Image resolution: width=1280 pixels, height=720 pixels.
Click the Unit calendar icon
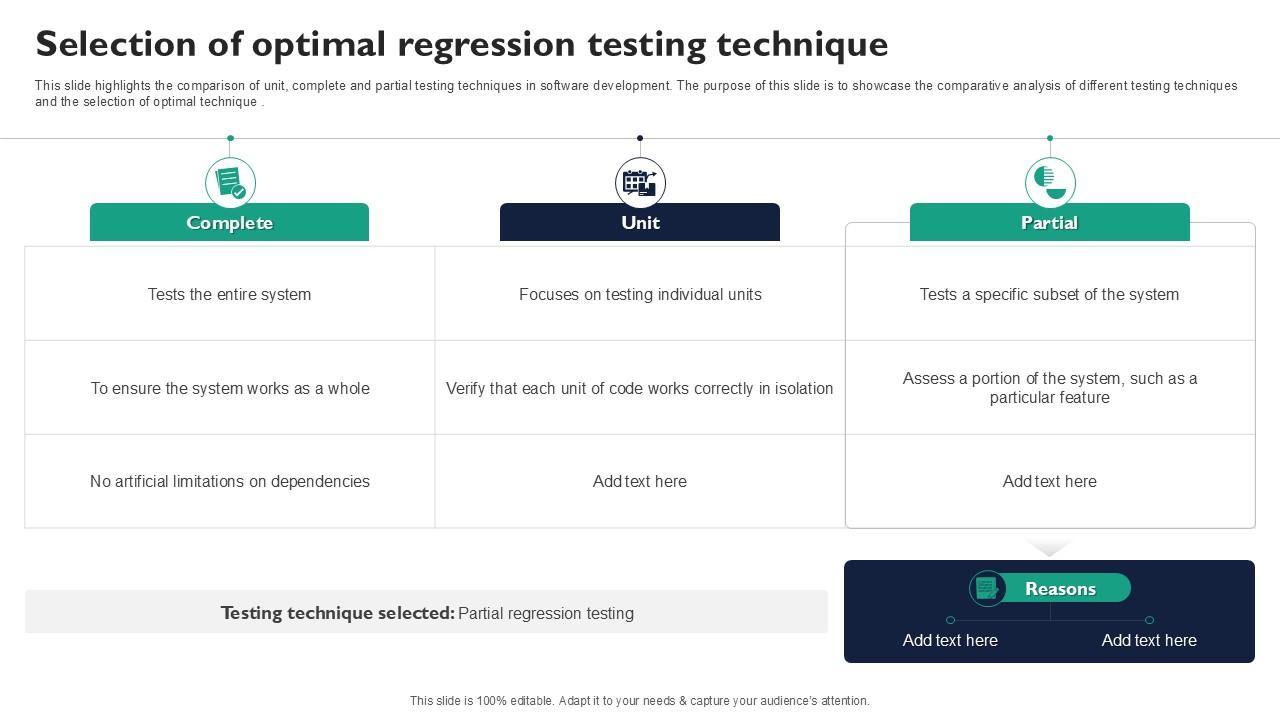640,183
